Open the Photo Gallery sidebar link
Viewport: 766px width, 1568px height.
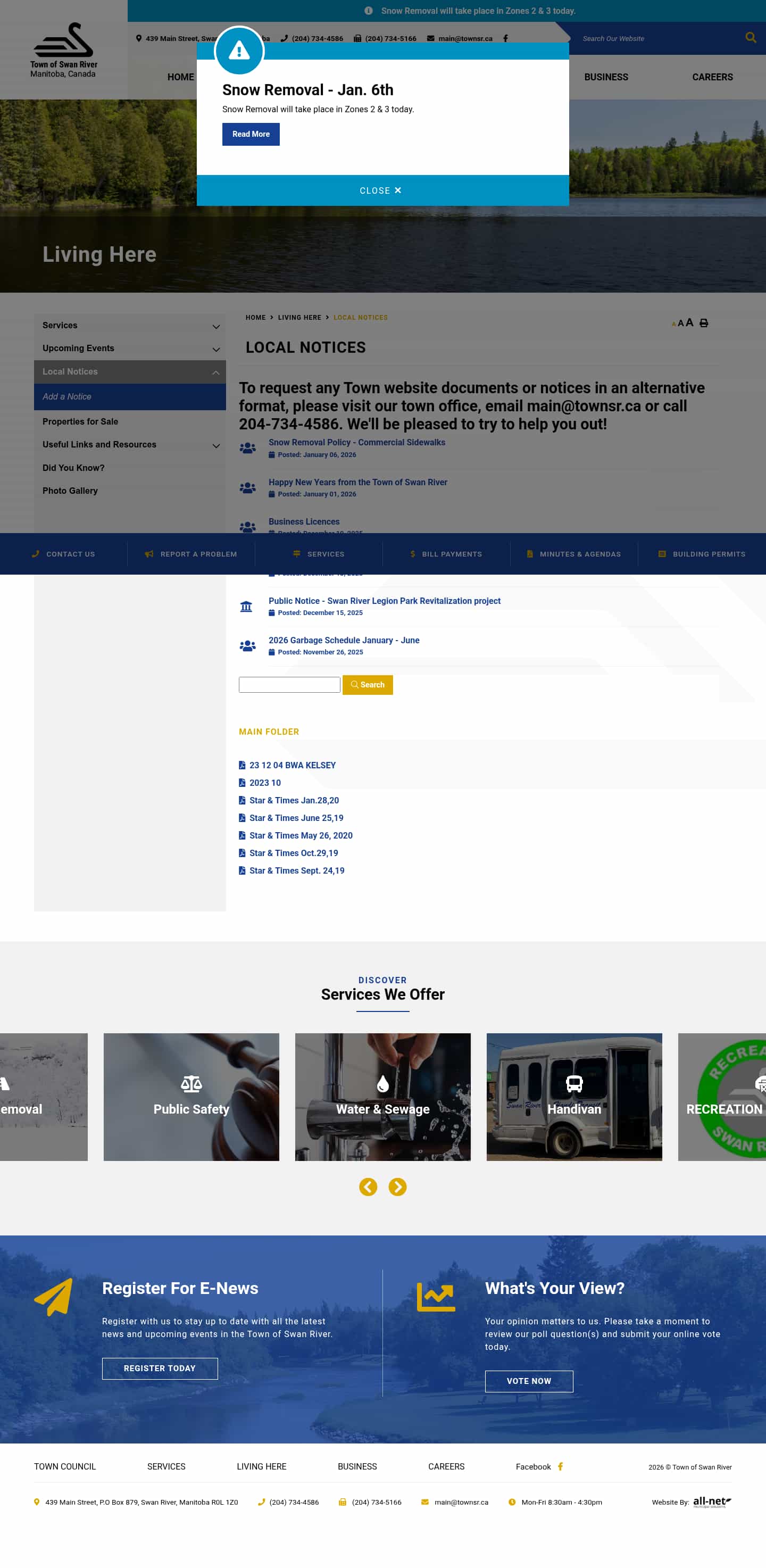click(x=70, y=491)
